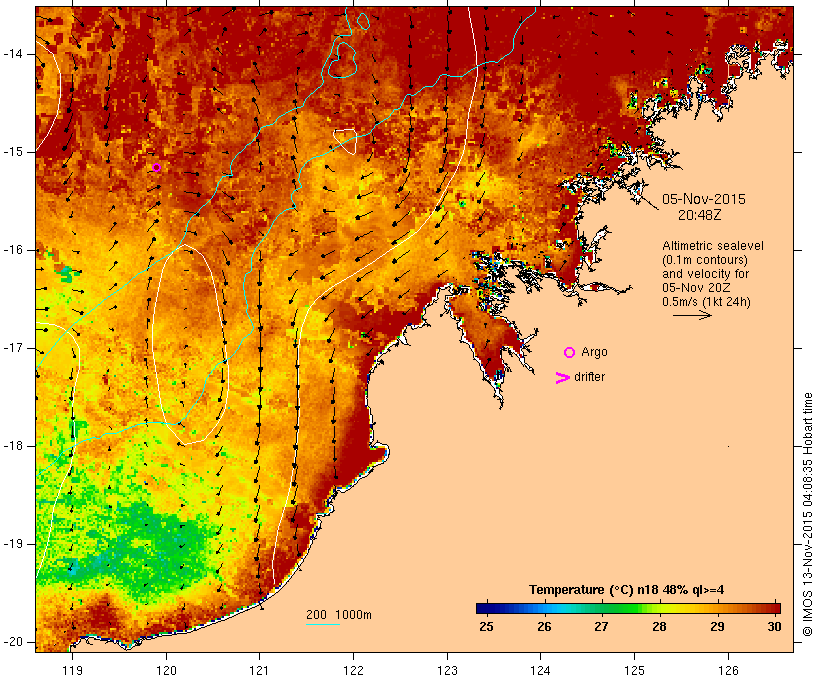This screenshot has width=820, height=680.
Task: Click the IMOS copyright timestamp text
Action: [x=808, y=515]
